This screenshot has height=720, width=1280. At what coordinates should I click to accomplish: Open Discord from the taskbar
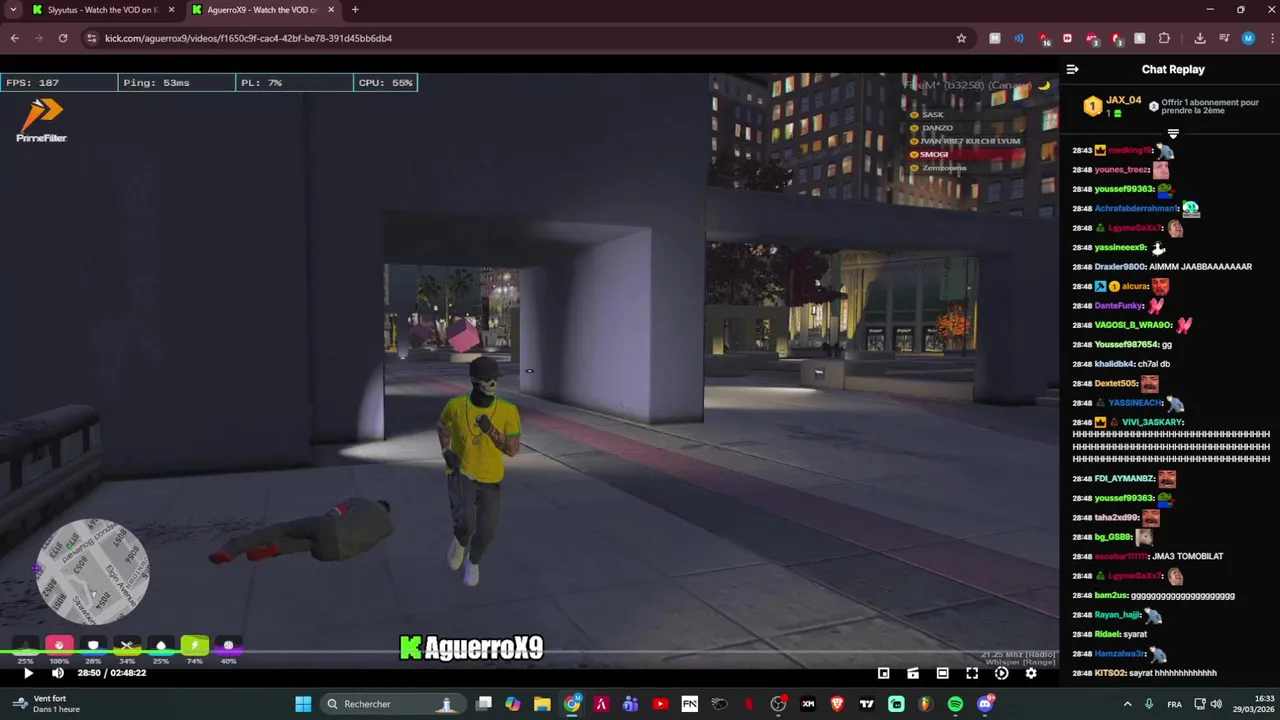pos(985,704)
